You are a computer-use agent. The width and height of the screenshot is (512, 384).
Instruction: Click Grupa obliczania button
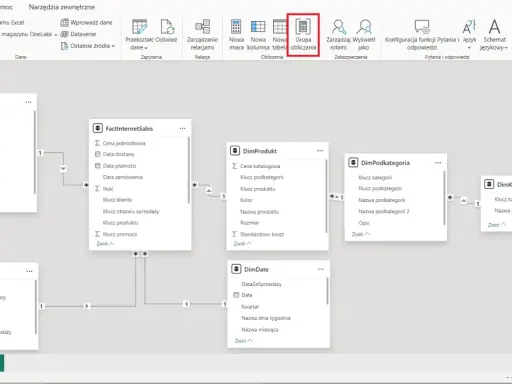(x=303, y=35)
